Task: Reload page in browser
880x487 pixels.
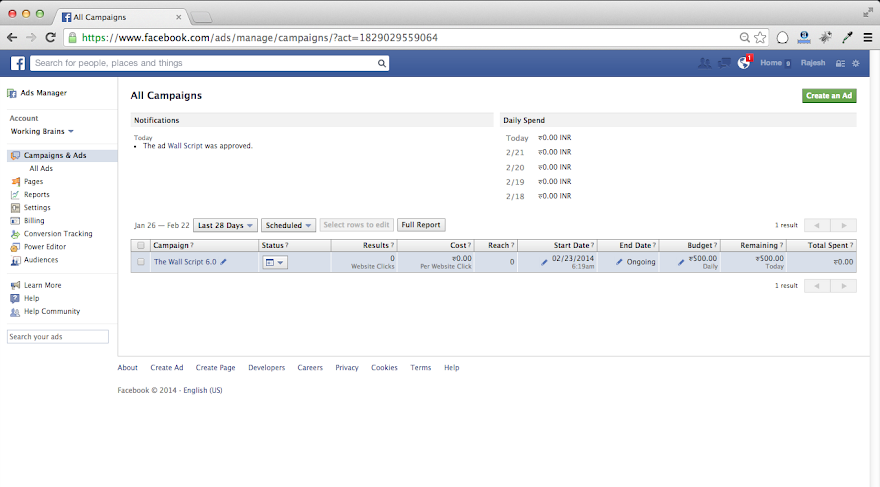Action: coord(51,38)
